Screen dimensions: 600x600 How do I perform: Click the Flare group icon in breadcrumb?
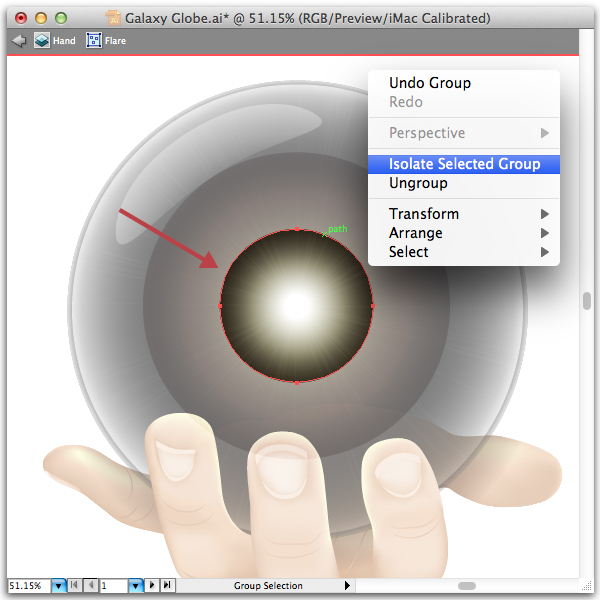(94, 41)
